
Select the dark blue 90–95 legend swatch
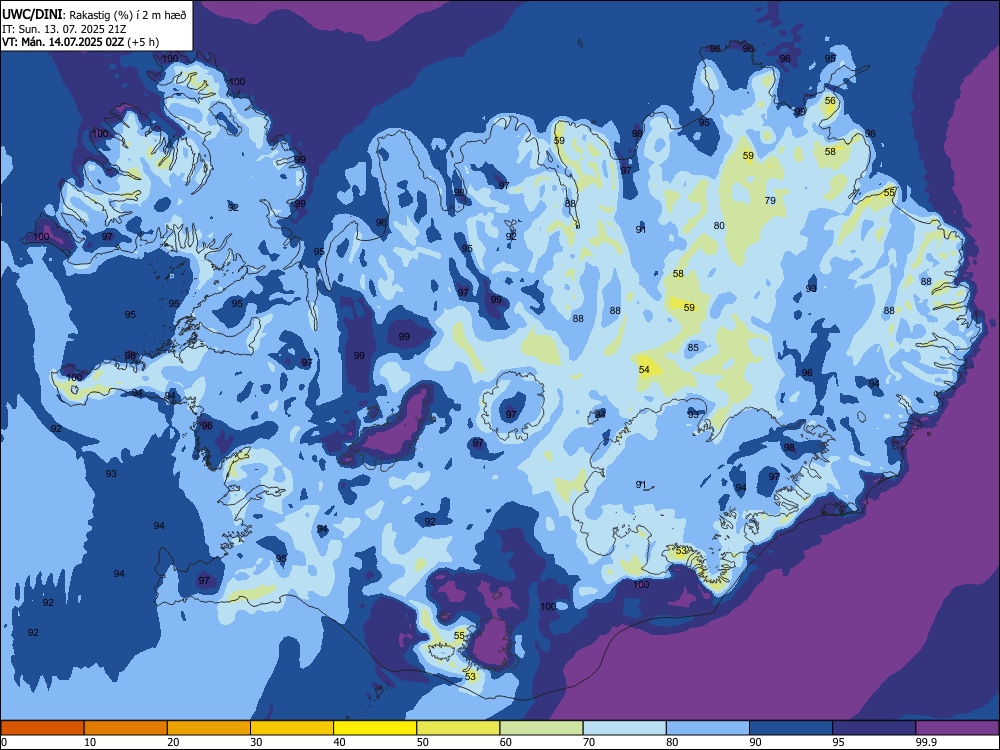(x=791, y=728)
